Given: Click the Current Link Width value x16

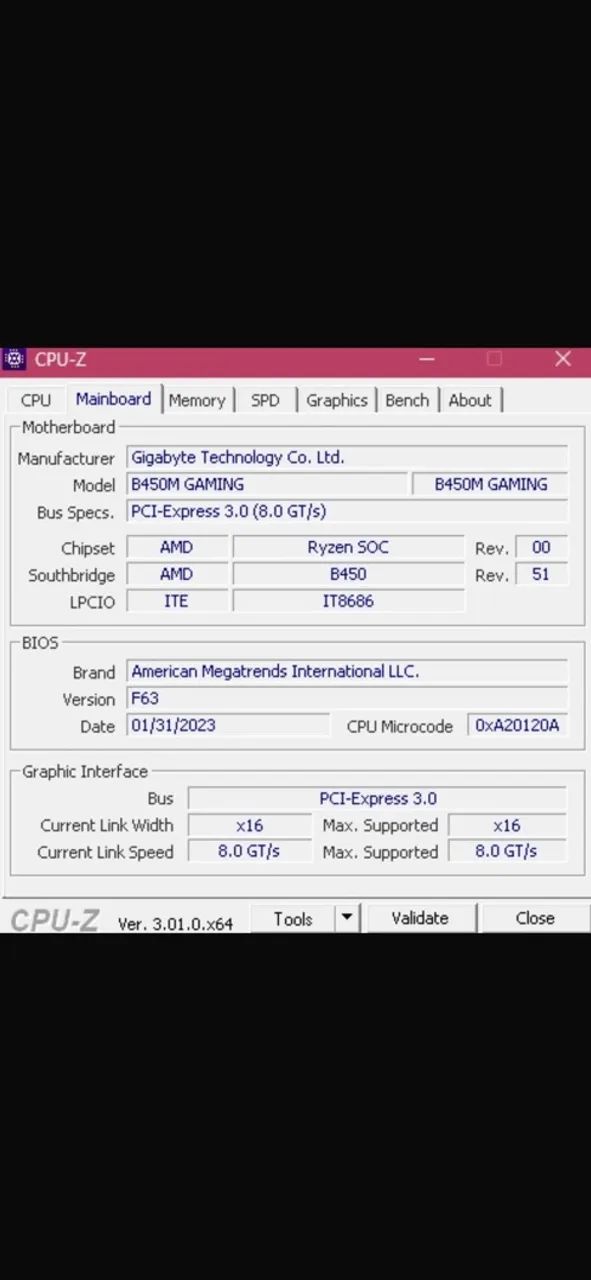Looking at the screenshot, I should click(249, 825).
